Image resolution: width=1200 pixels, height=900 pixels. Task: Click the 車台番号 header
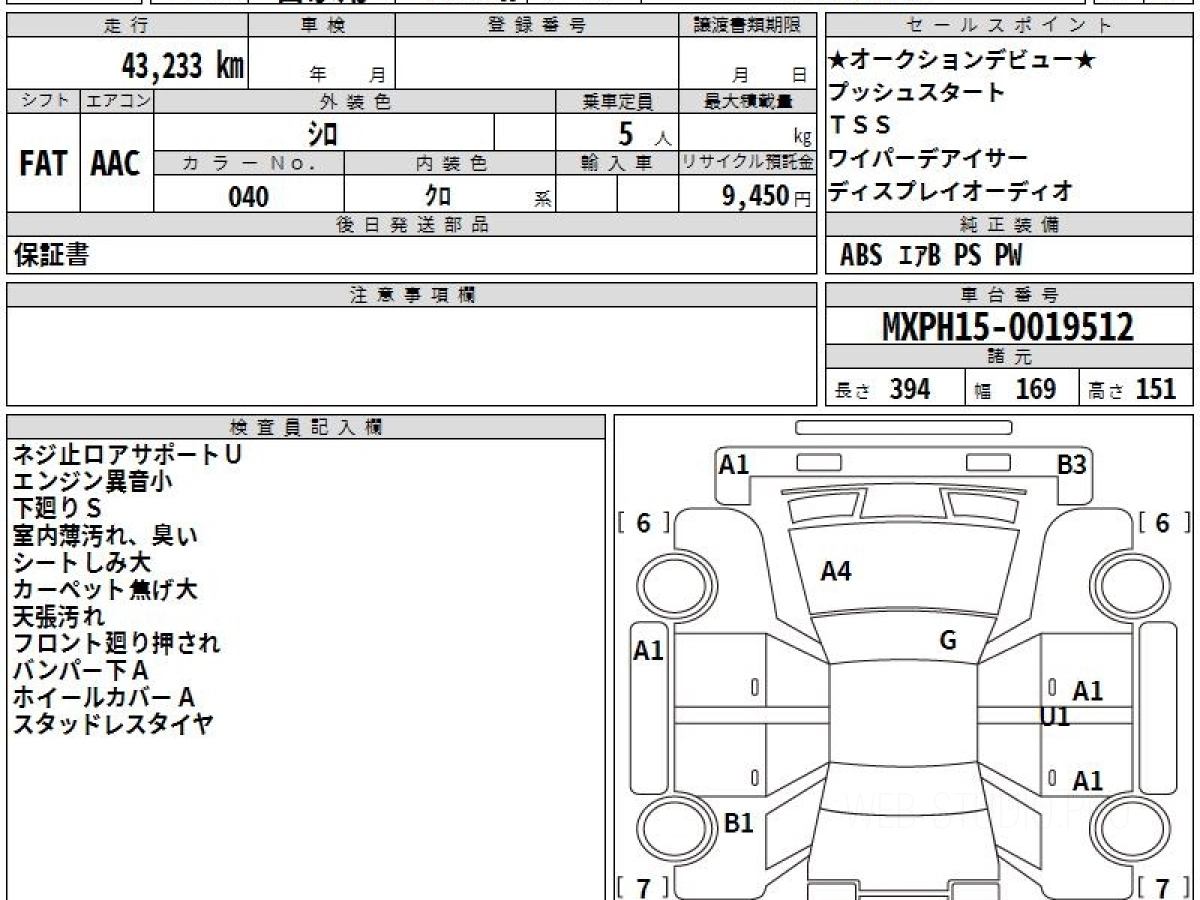[1010, 294]
